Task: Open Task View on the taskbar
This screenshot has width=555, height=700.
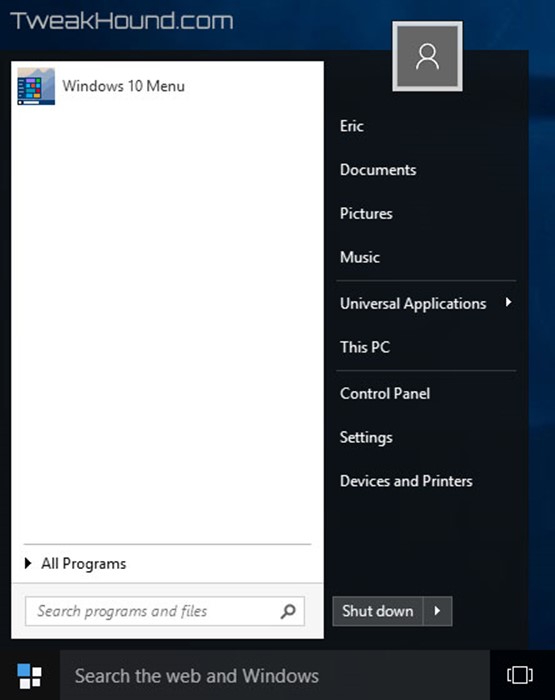Action: point(520,675)
